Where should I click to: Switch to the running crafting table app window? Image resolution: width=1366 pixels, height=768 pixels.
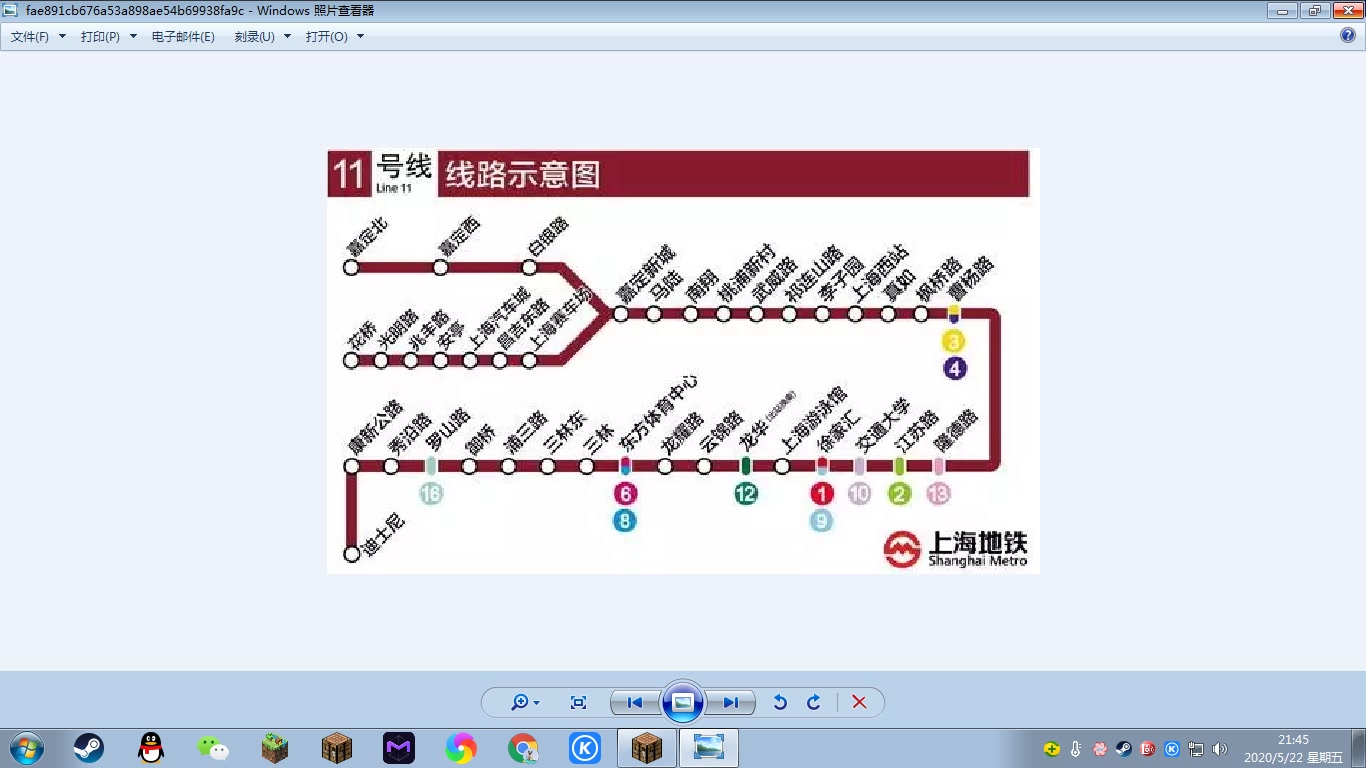tap(647, 748)
